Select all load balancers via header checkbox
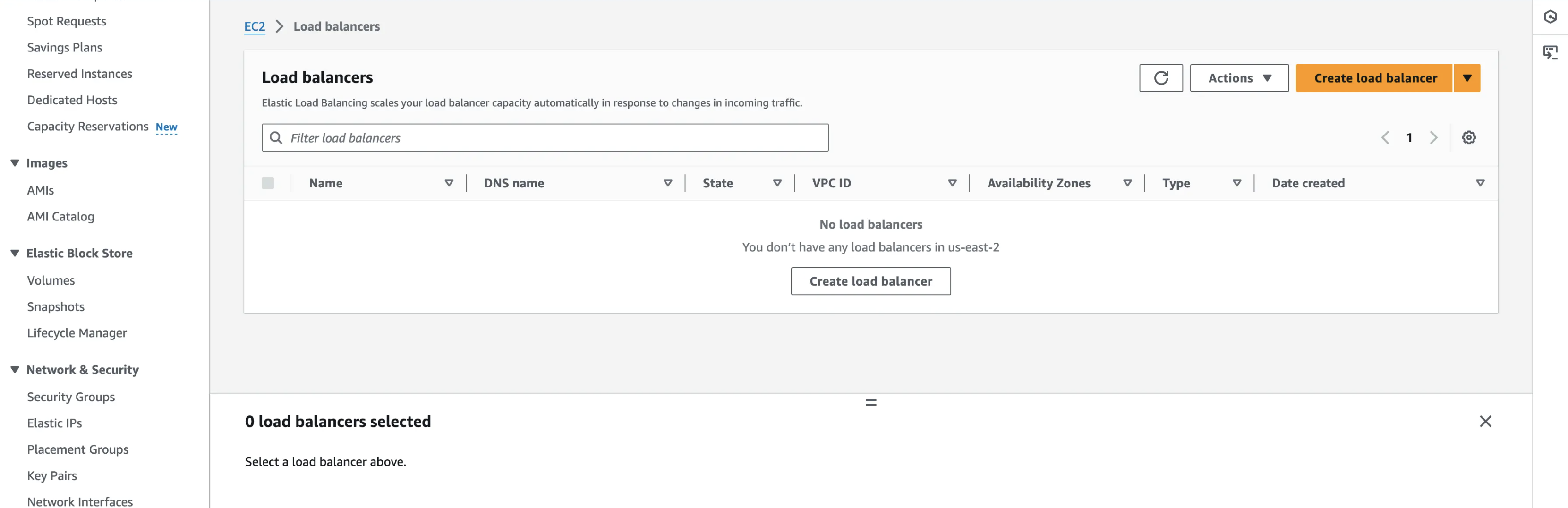 [268, 183]
